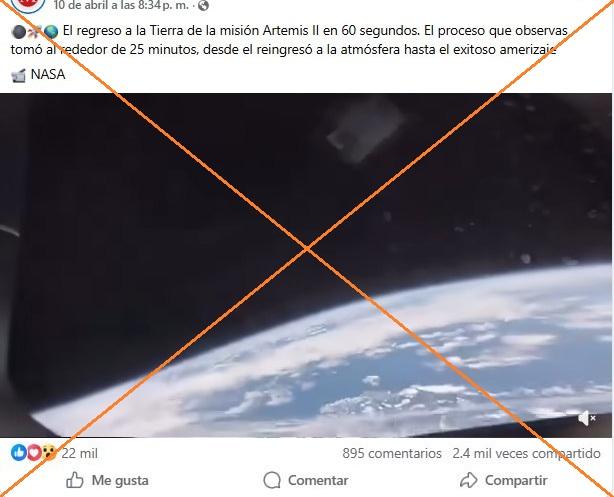The height and width of the screenshot is (497, 614).
Task: Open the surprised-face reaction icon
Action: (49, 453)
